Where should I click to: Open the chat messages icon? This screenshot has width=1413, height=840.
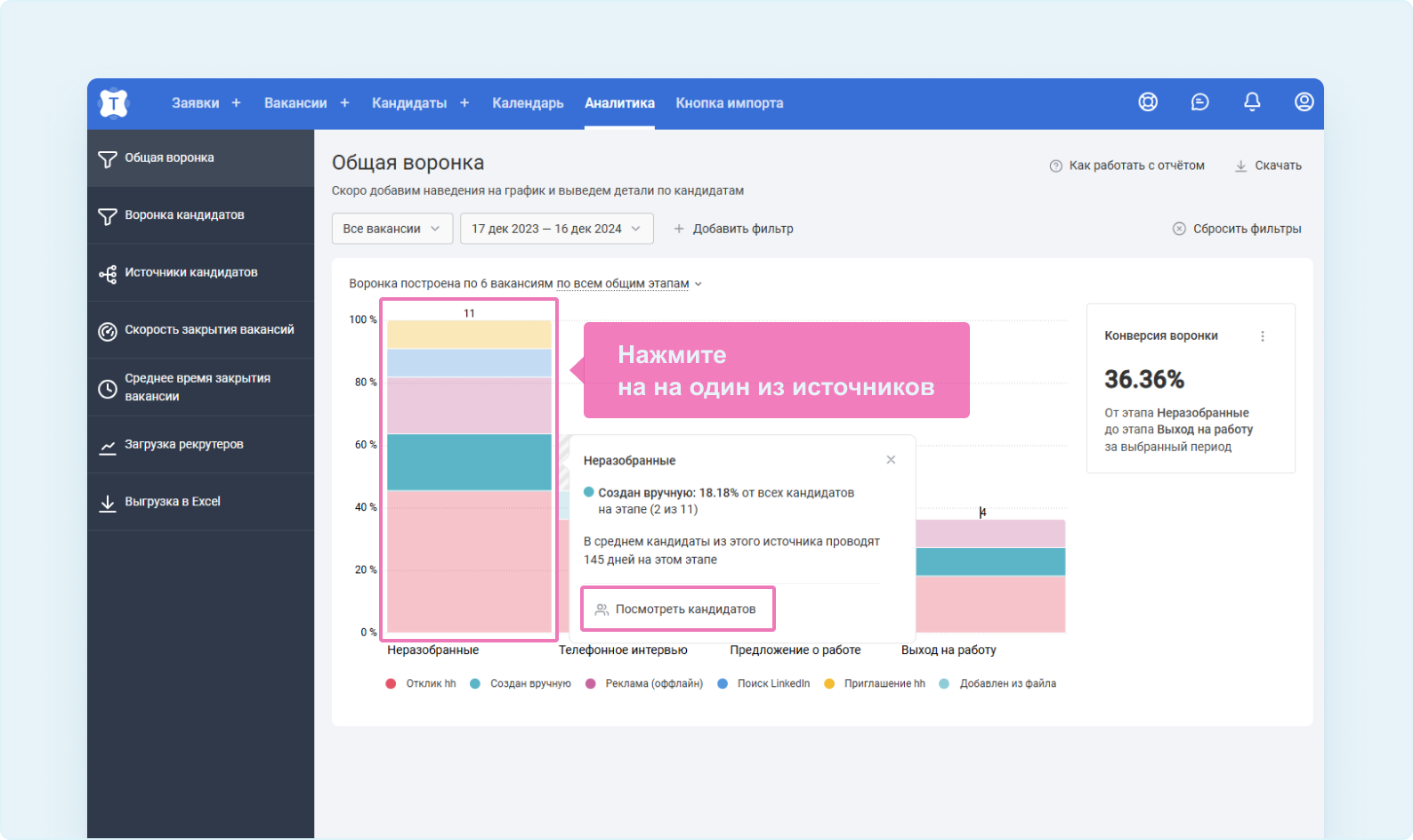1199,102
